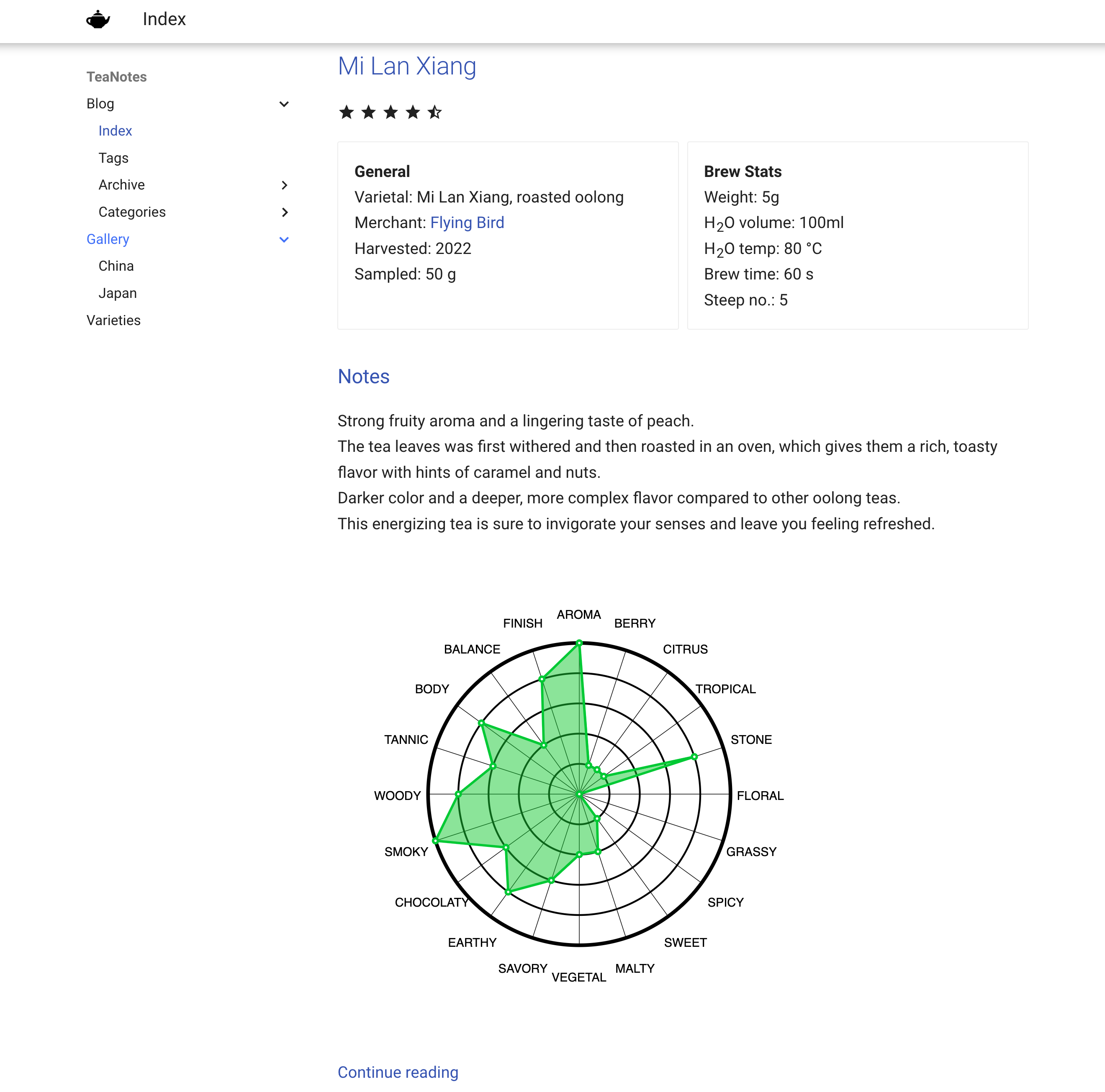Viewport: 1105px width, 1092px height.
Task: Click the first rating star
Action: coord(346,112)
